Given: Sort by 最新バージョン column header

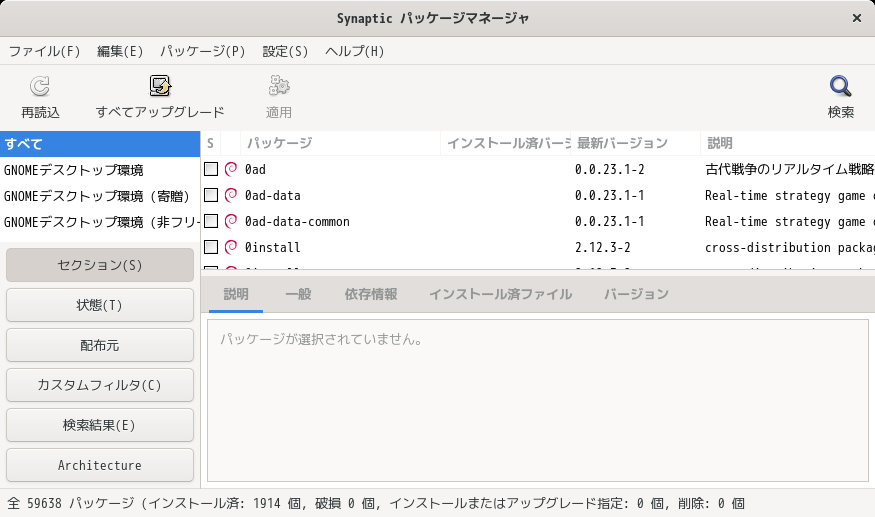Looking at the screenshot, I should pyautogui.click(x=635, y=143).
